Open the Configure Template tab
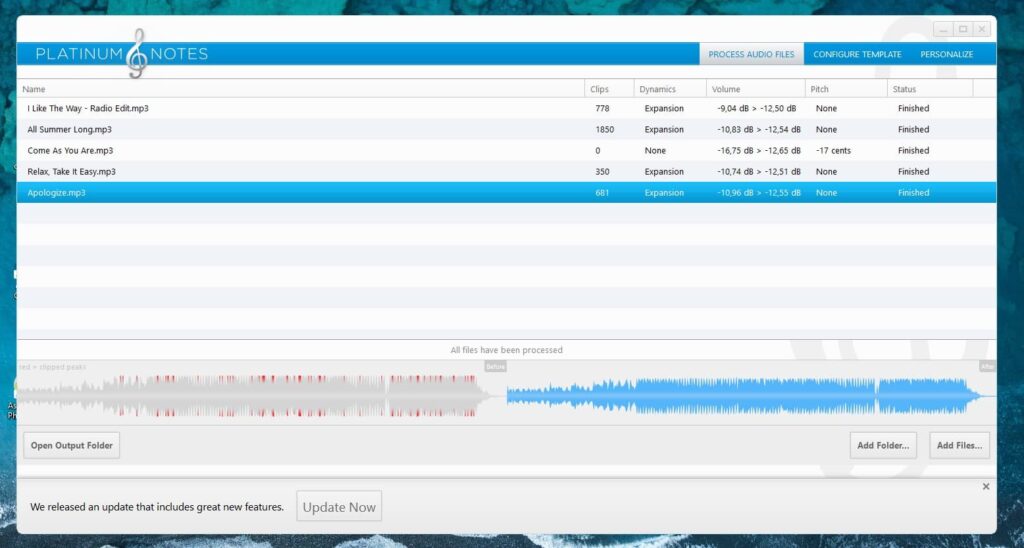1024x548 pixels. point(857,54)
